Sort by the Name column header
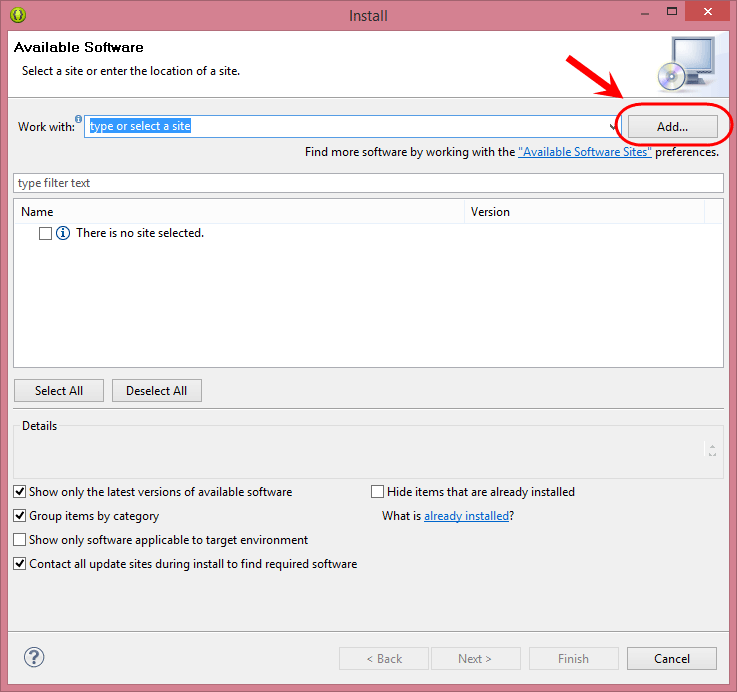 pos(239,212)
